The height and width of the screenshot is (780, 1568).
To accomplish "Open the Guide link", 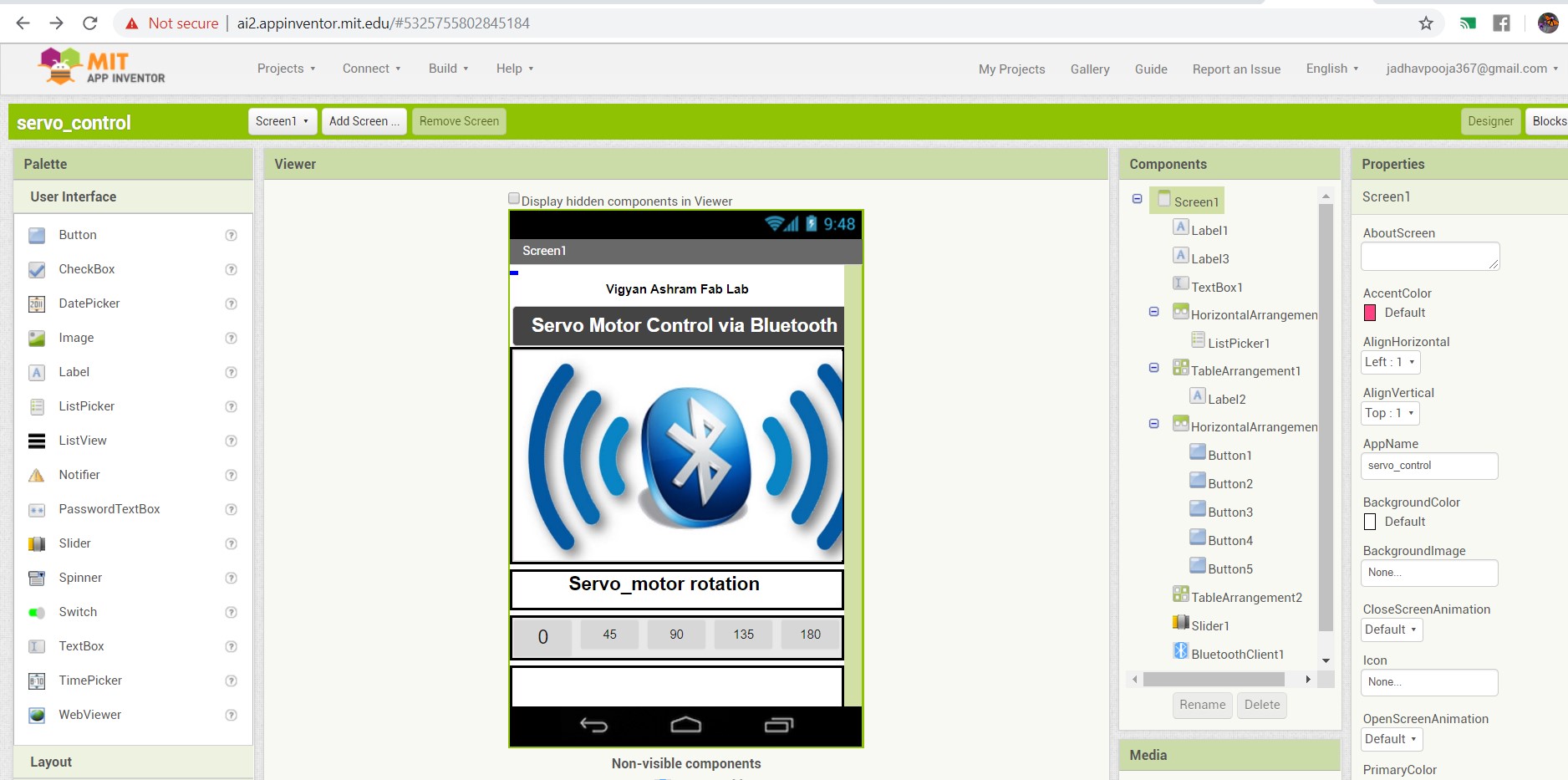I will click(1151, 69).
